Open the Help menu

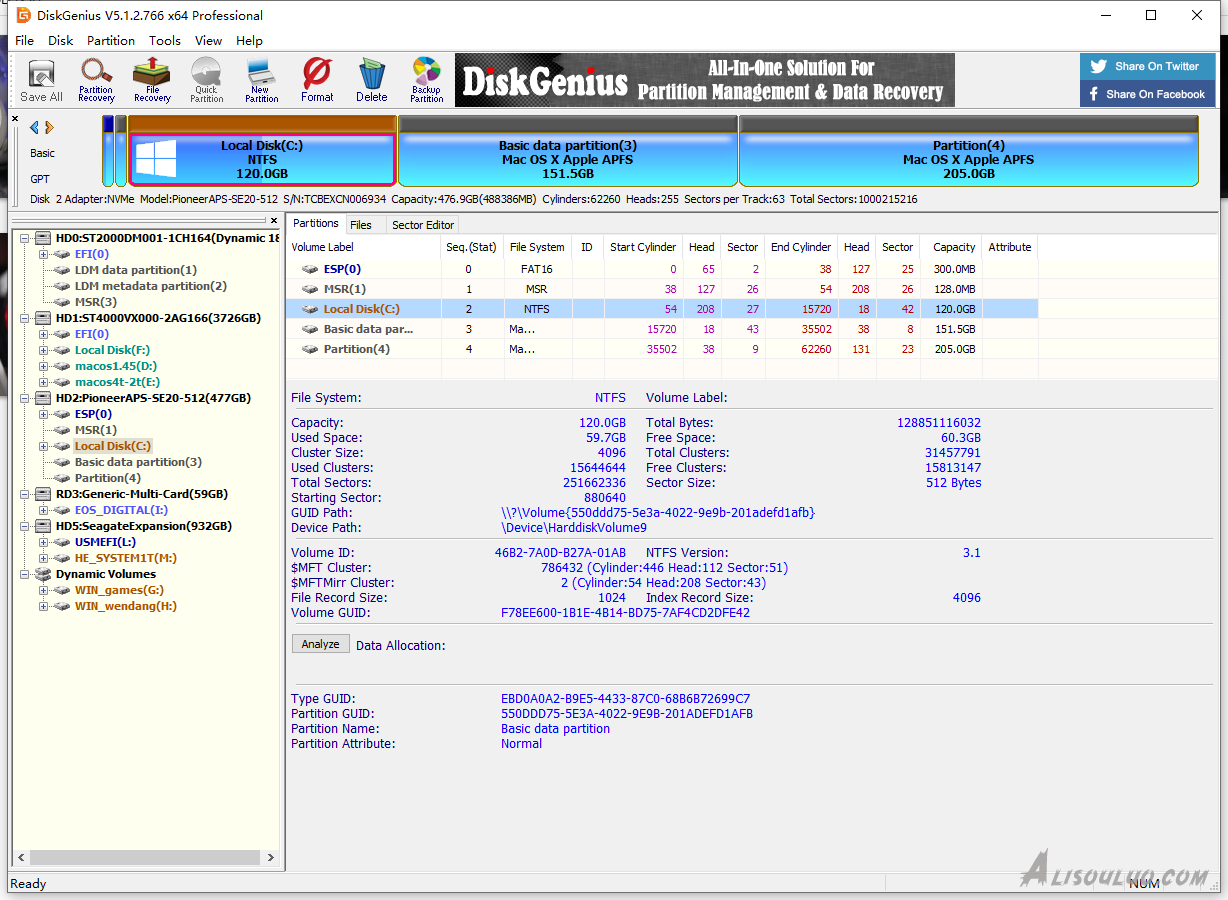(x=249, y=41)
